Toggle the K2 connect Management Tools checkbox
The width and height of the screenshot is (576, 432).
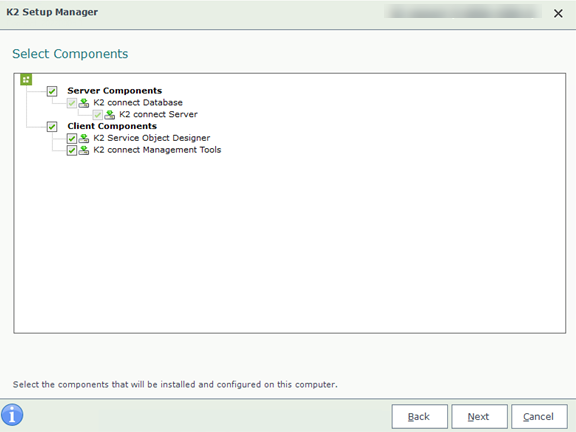[x=72, y=150]
